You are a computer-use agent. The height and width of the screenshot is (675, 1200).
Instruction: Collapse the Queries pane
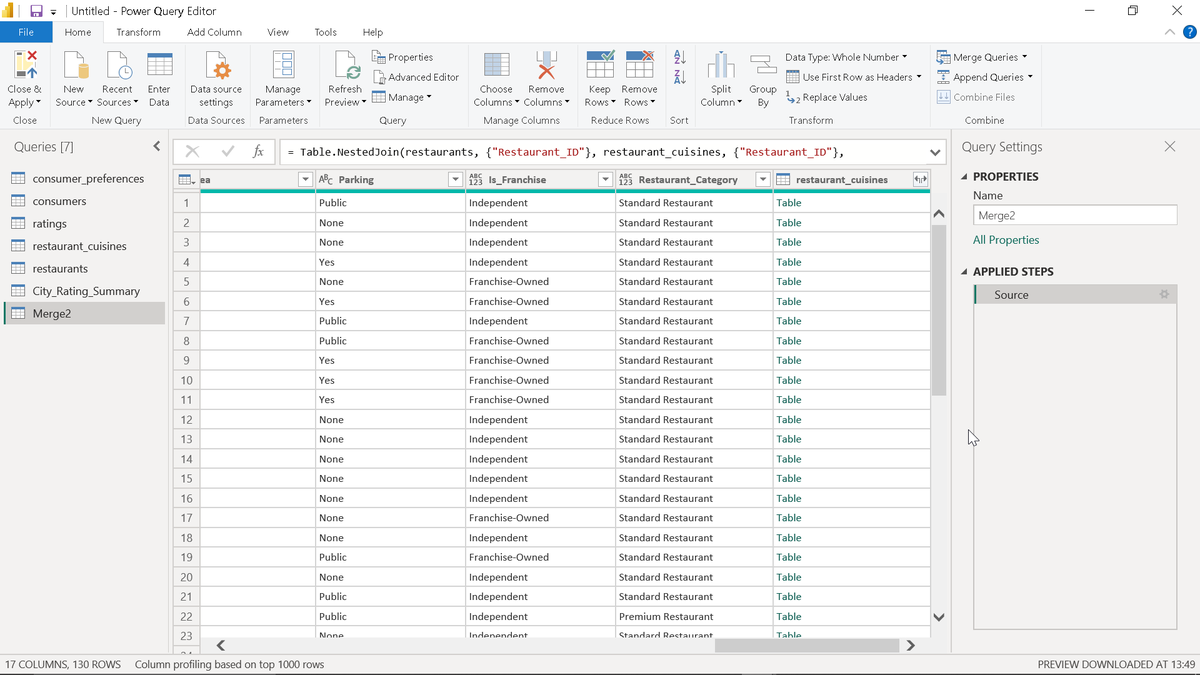point(156,147)
